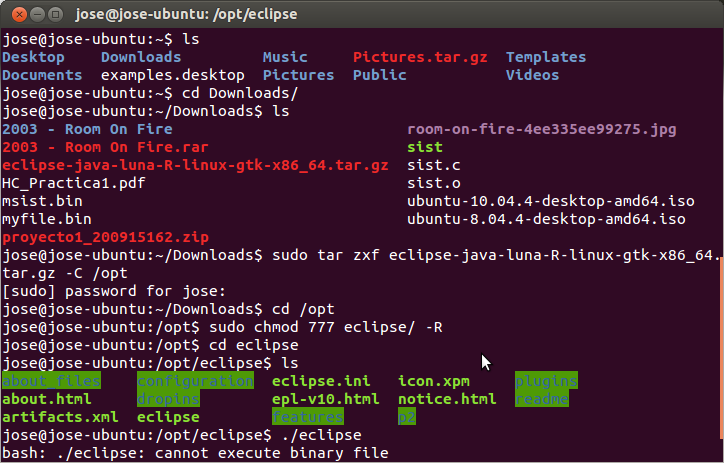Select 'examples.desktop' in the listing

click(x=173, y=75)
